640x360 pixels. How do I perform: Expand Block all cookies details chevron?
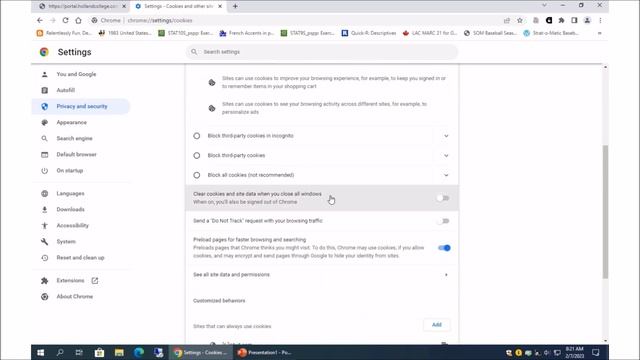446,175
